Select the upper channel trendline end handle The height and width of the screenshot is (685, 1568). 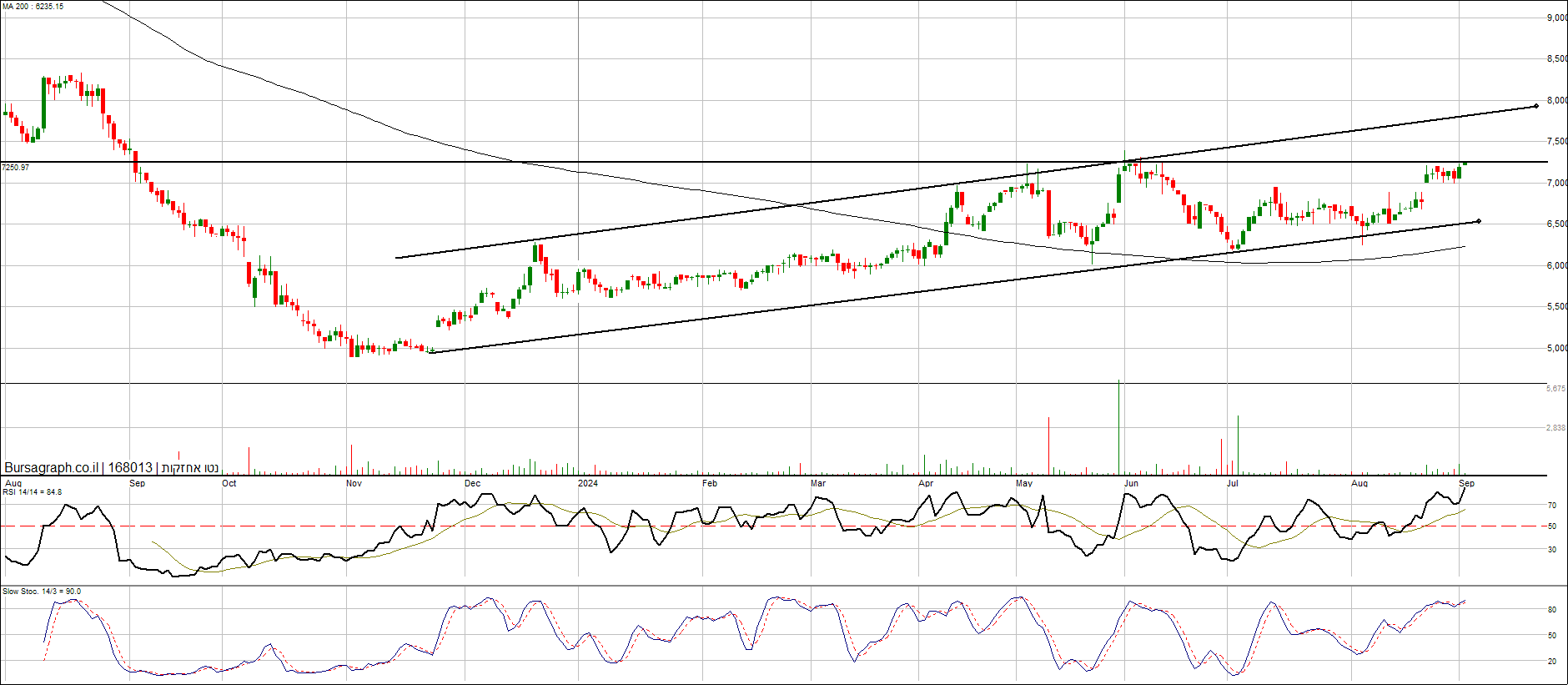(1535, 106)
